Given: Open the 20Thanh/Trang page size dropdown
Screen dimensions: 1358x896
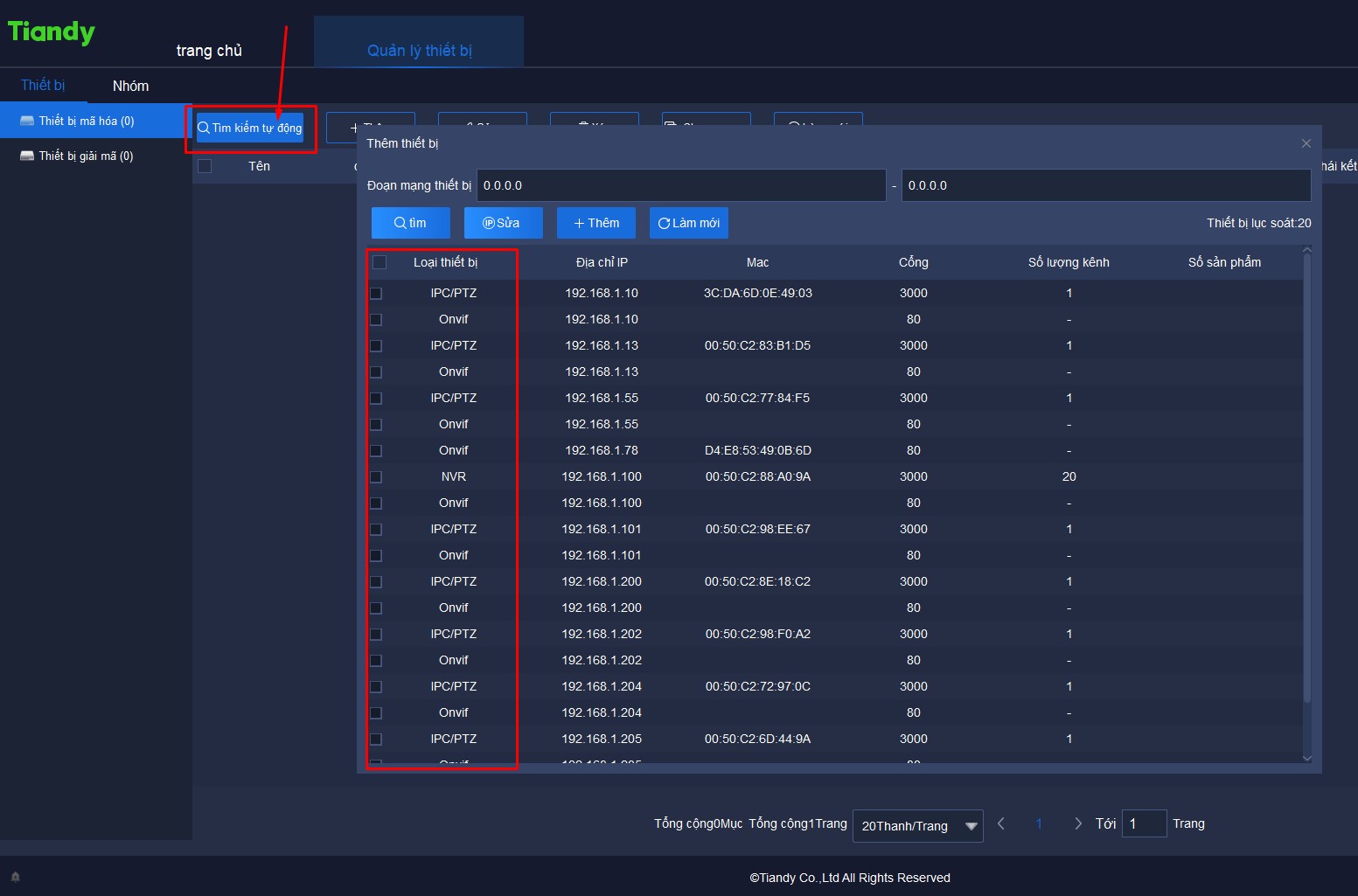Looking at the screenshot, I should tap(916, 825).
